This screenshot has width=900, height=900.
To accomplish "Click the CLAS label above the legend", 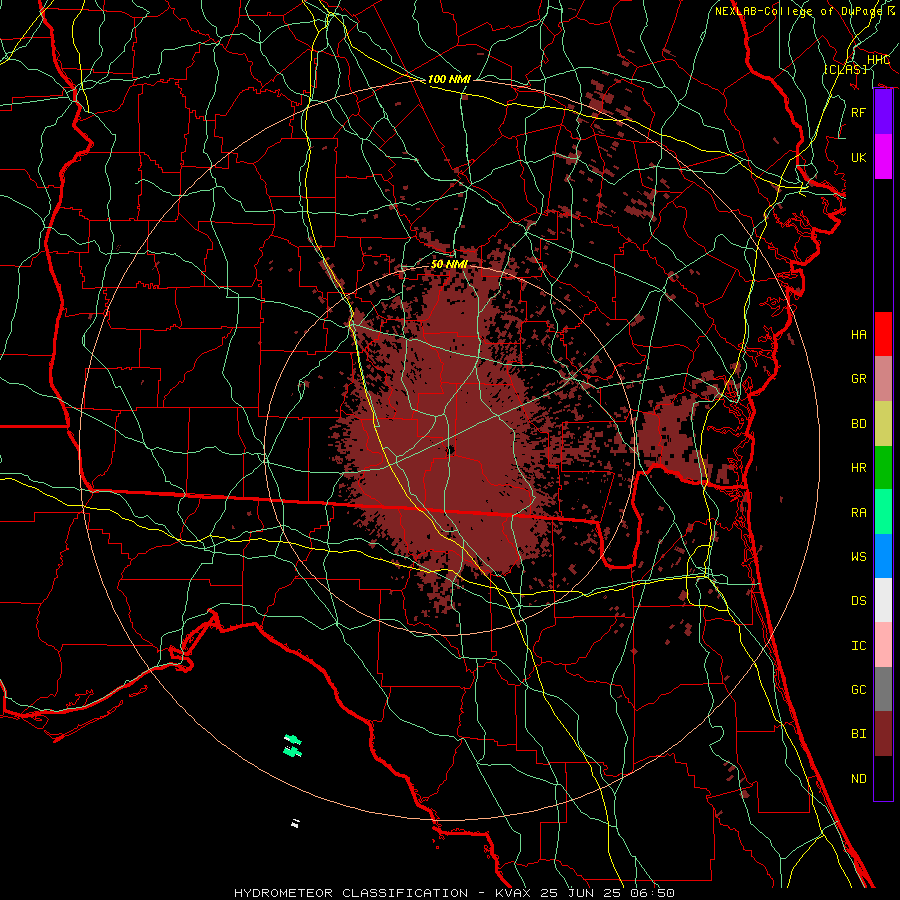I will [846, 69].
